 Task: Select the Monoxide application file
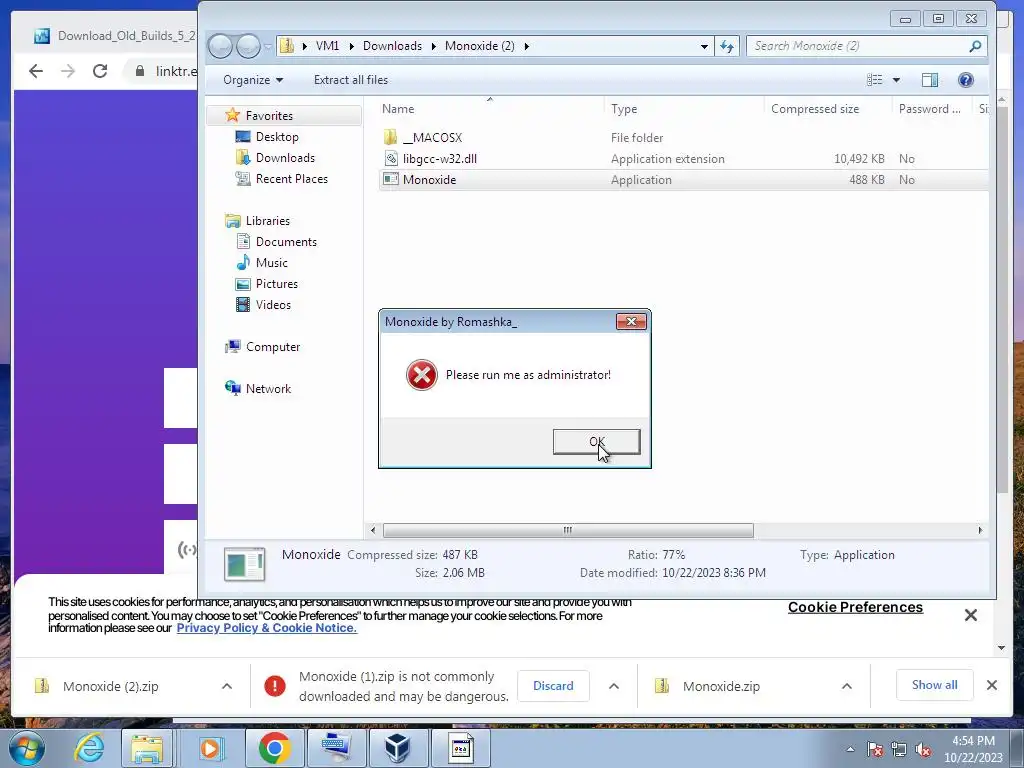tap(429, 180)
